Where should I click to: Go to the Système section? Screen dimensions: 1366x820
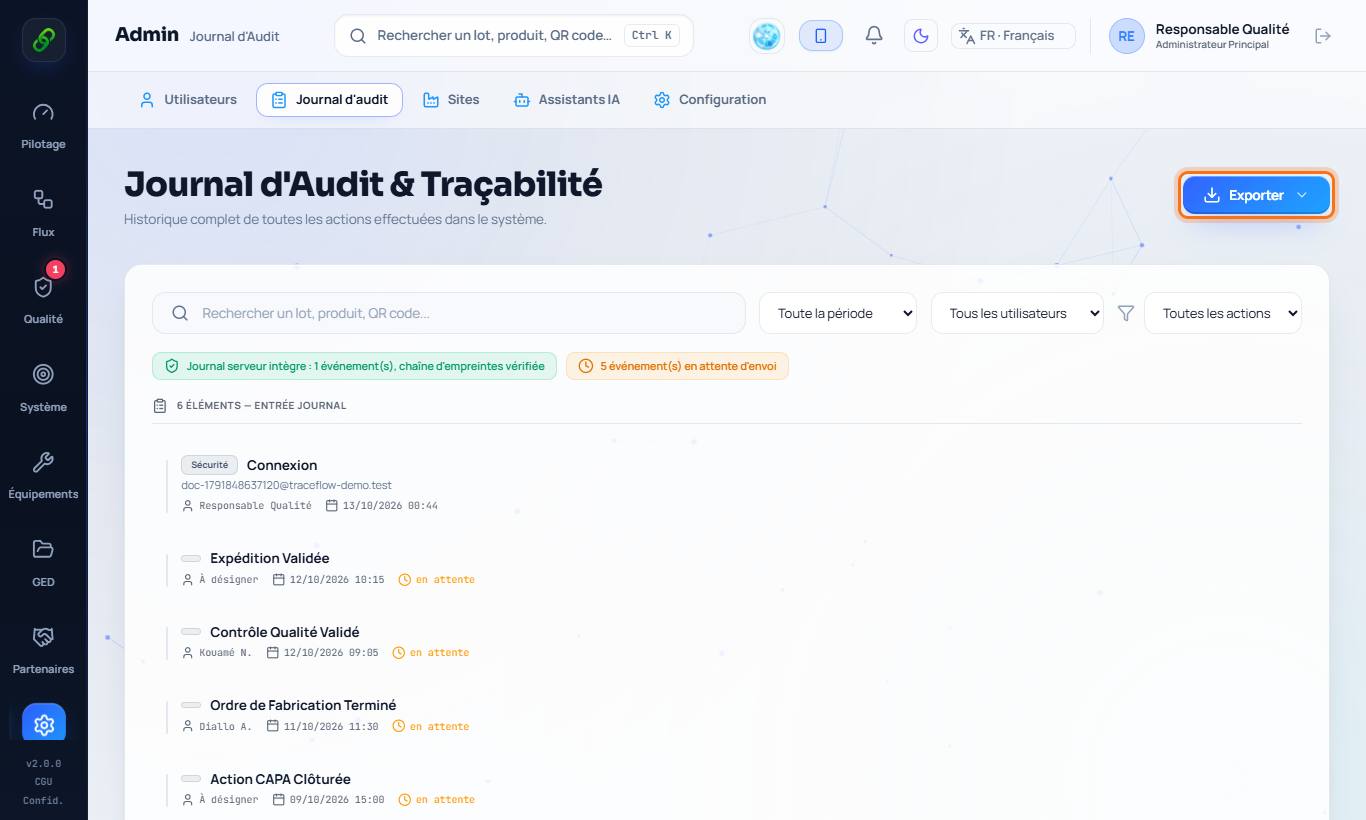tap(43, 389)
